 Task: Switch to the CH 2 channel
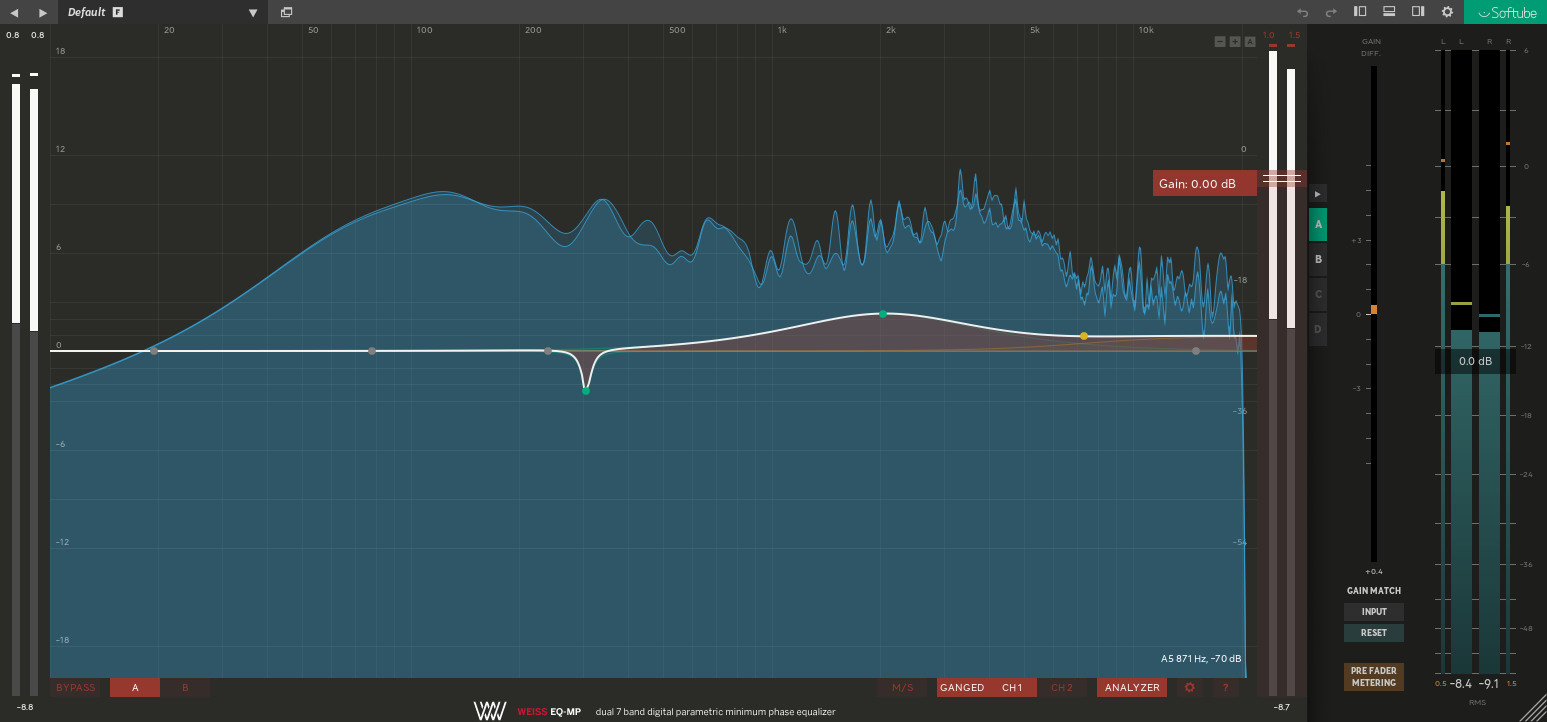tap(1061, 688)
